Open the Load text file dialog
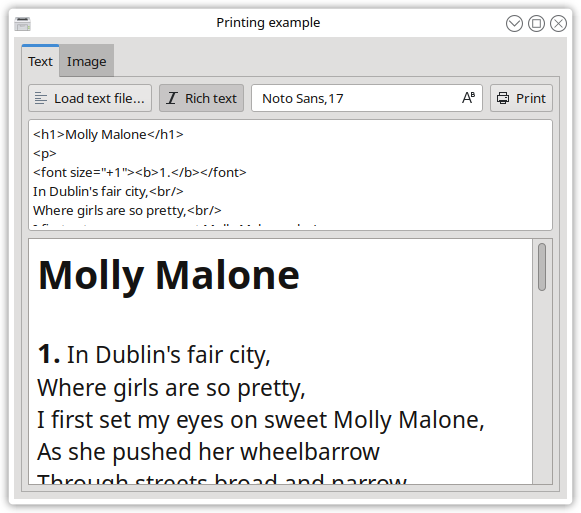 (90, 98)
